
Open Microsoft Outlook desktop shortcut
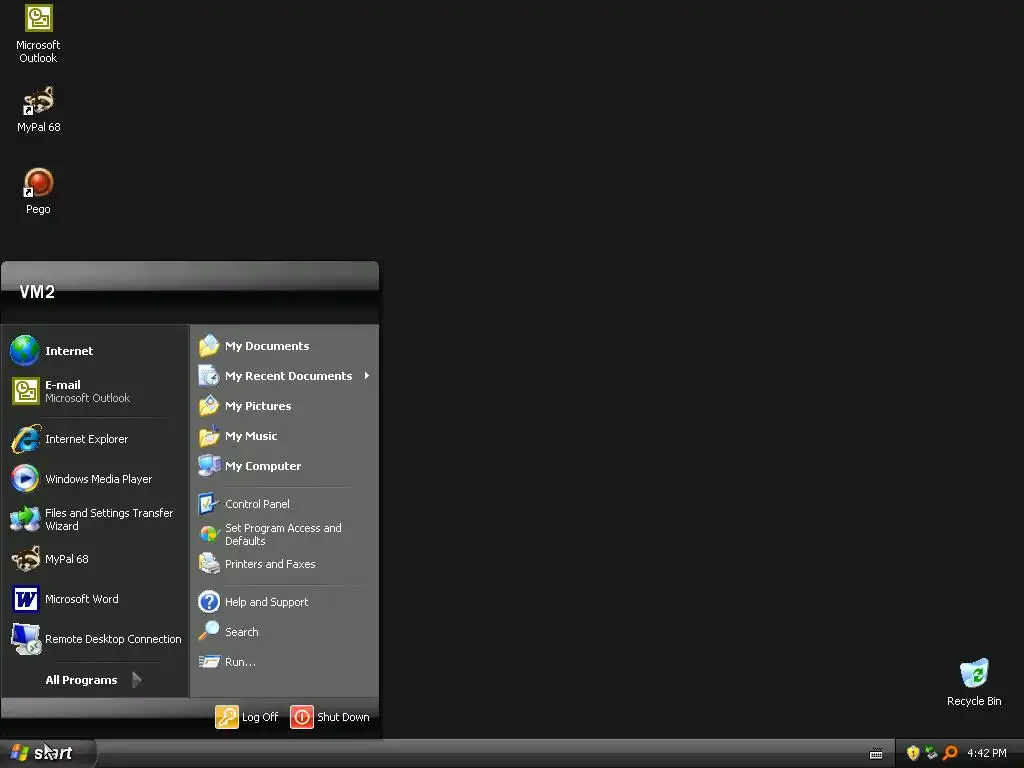click(x=38, y=34)
